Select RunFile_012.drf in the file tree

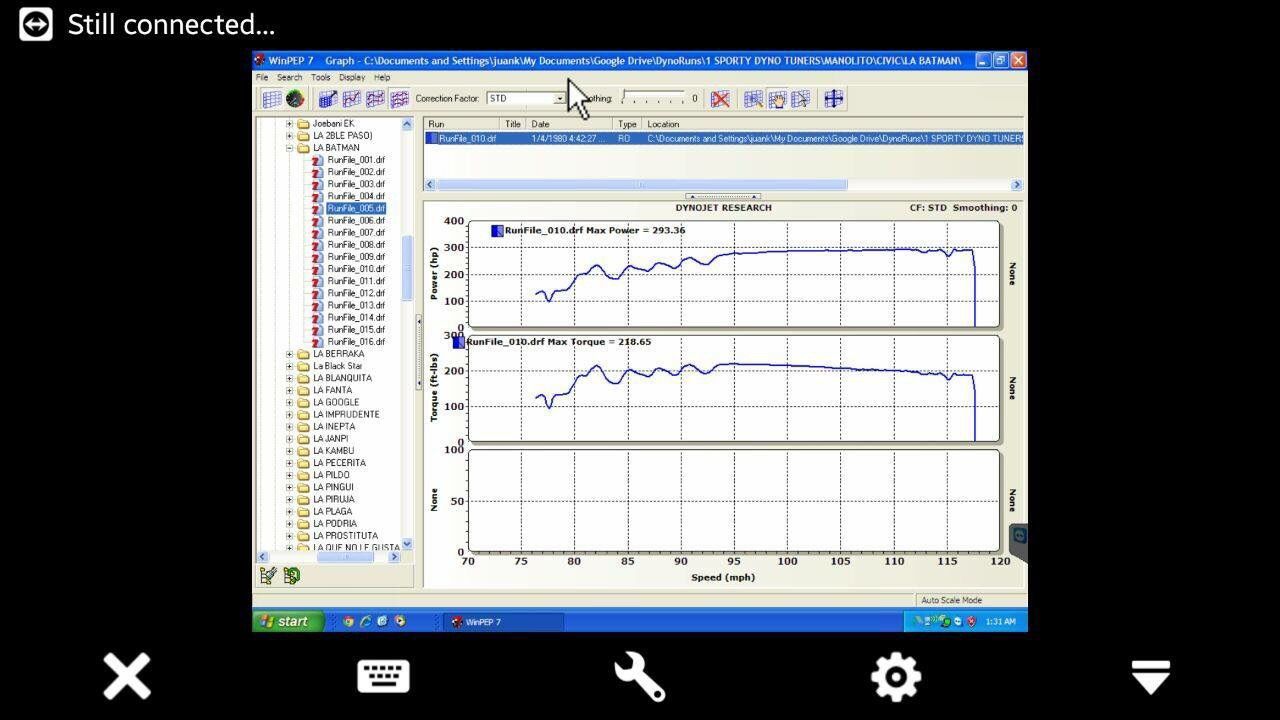tap(355, 293)
